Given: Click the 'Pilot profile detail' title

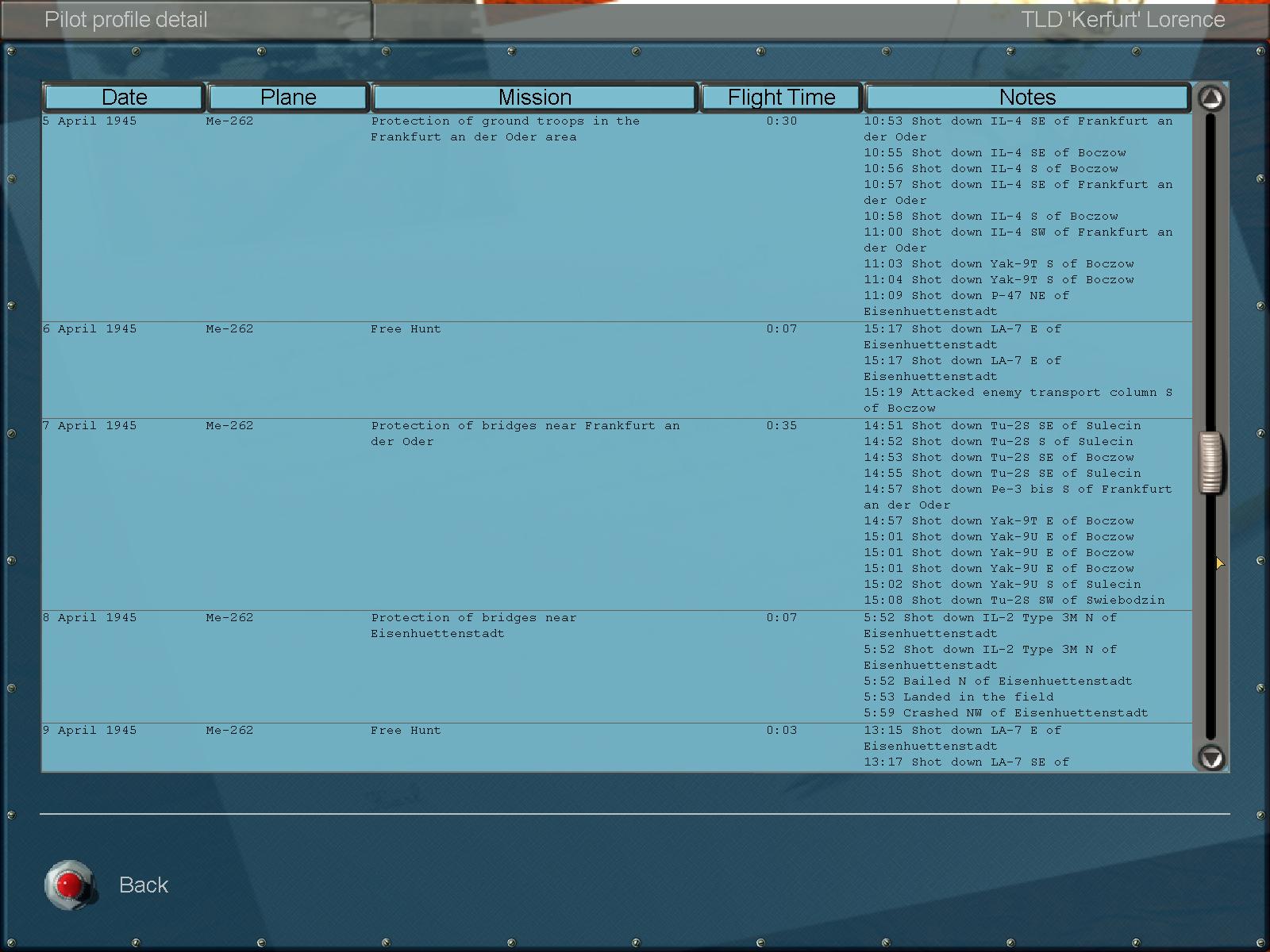Looking at the screenshot, I should tap(125, 20).
